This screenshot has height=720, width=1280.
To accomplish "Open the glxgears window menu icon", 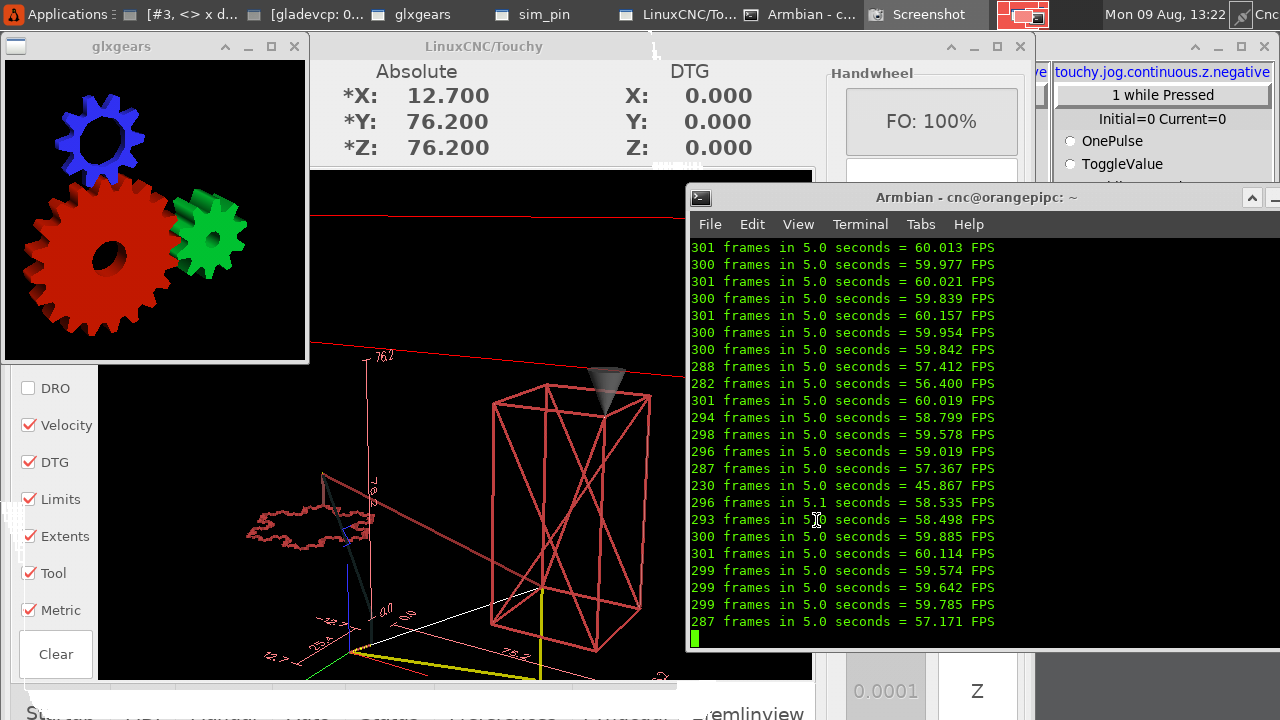I will [17, 47].
